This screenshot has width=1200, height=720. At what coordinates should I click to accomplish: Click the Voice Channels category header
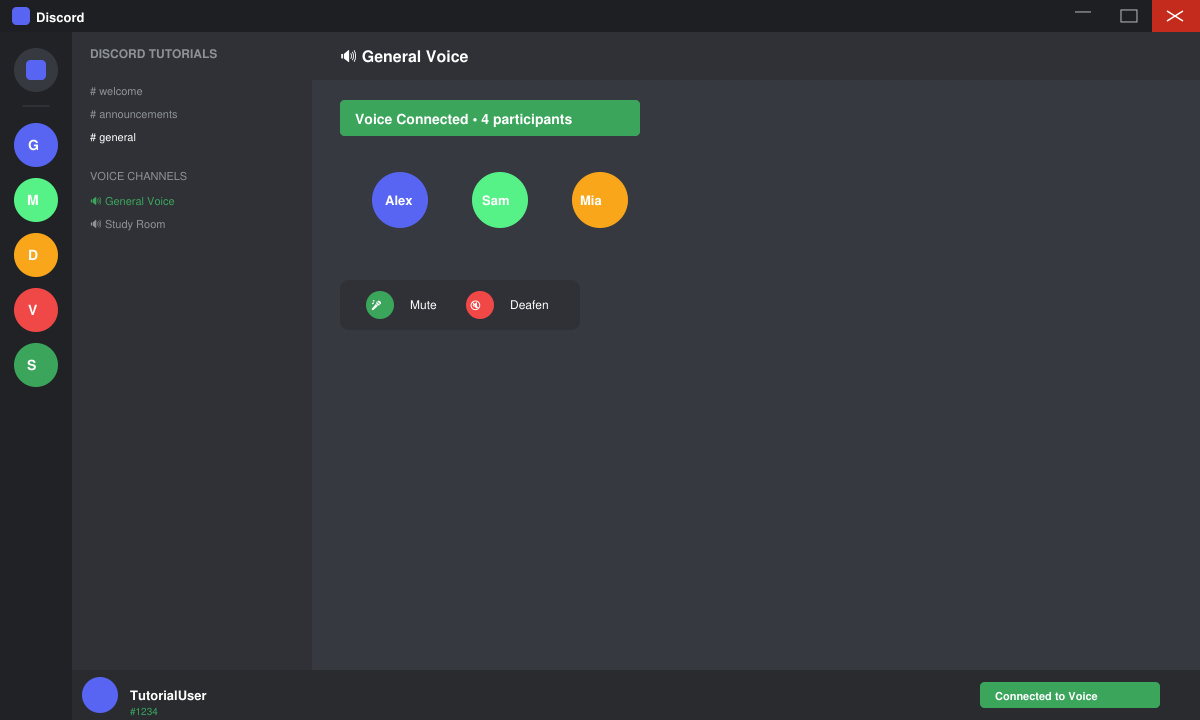[x=138, y=176]
